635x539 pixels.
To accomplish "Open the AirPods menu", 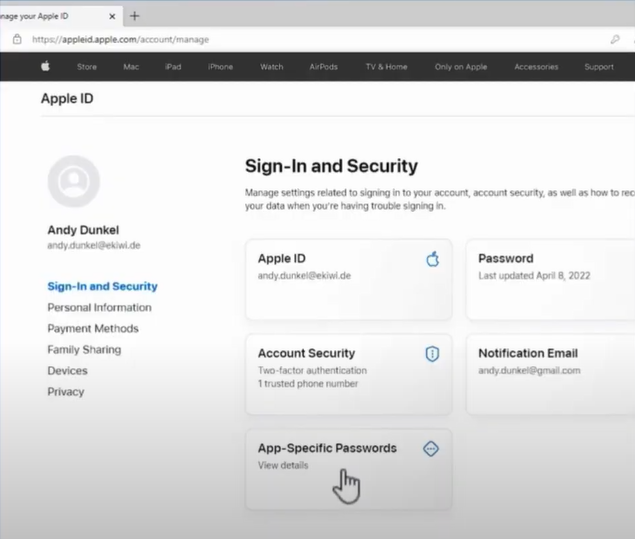I will [x=323, y=67].
